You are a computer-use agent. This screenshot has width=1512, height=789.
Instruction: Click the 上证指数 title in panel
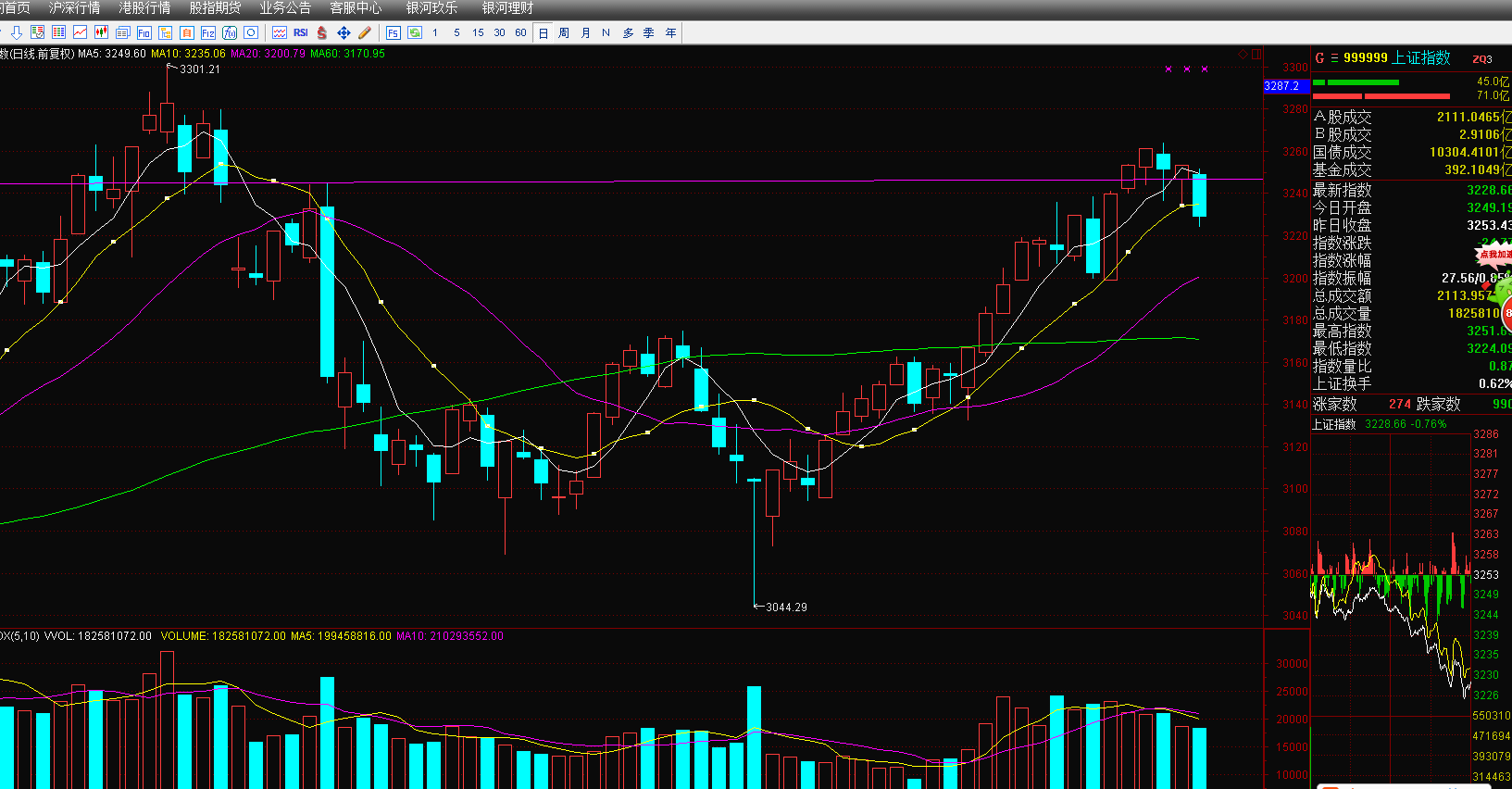(x=1421, y=57)
